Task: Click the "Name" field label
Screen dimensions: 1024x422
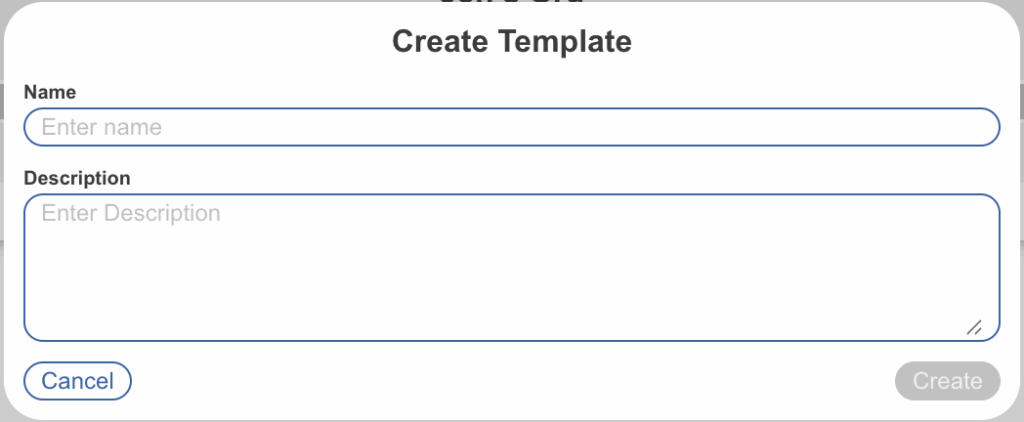Action: pyautogui.click(x=50, y=92)
